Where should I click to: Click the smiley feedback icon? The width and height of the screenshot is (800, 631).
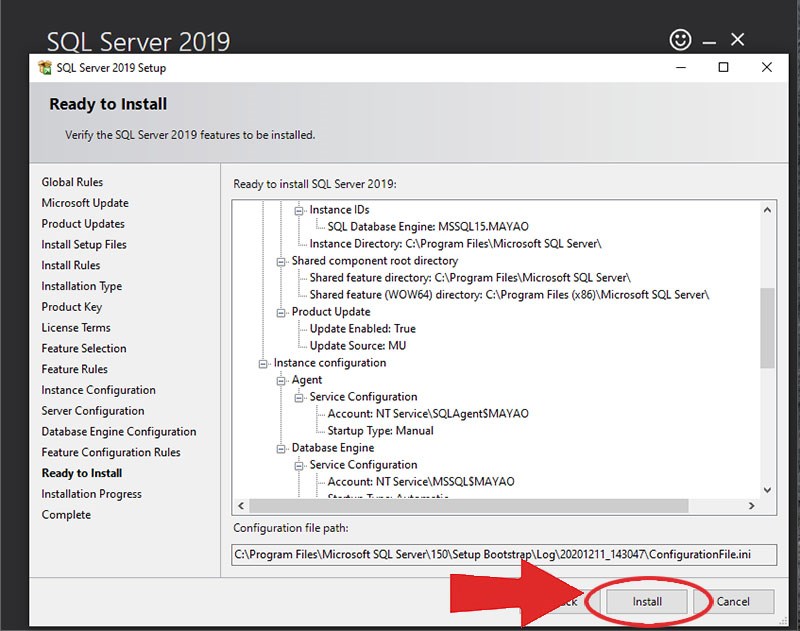679,40
